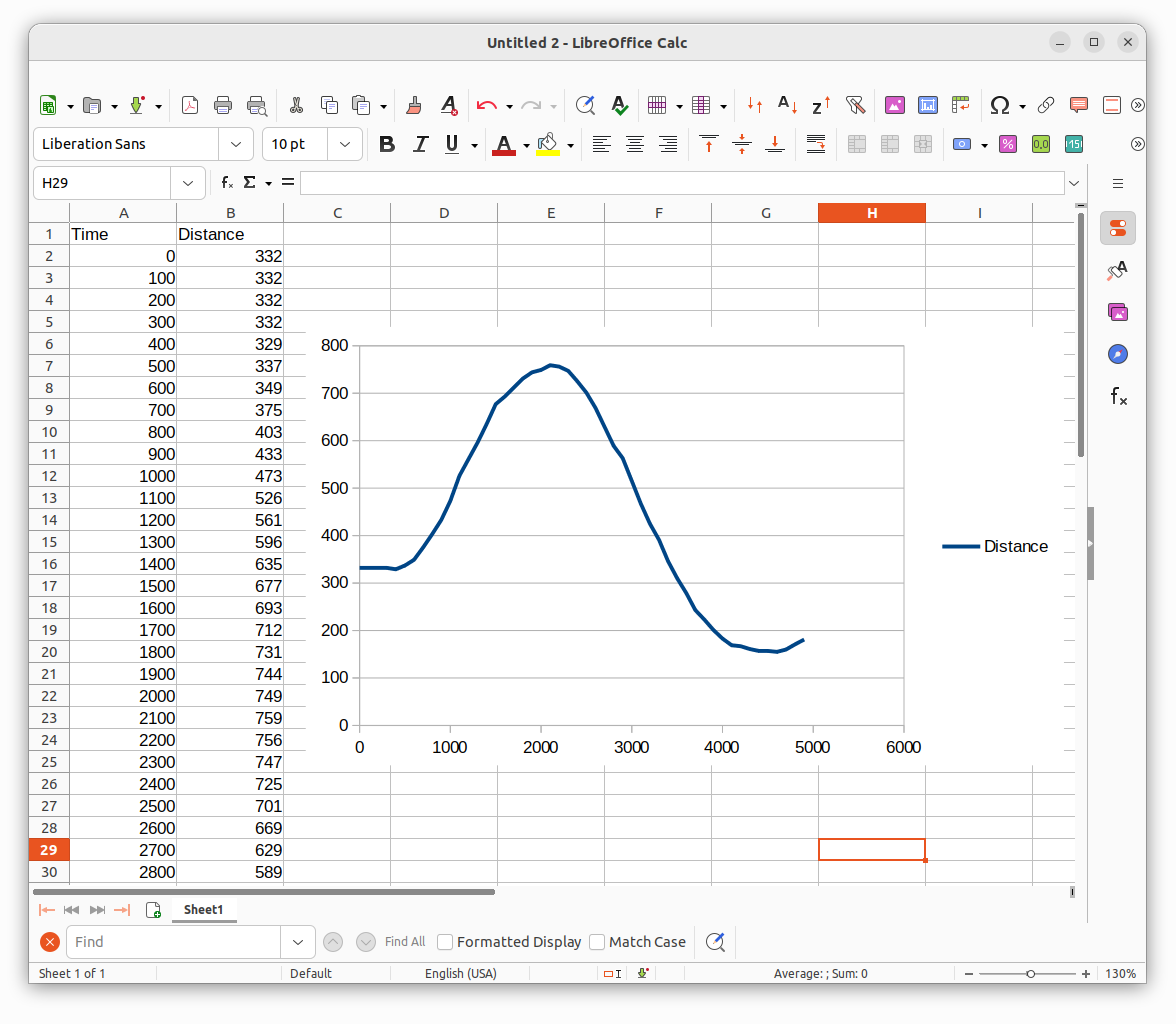The image size is (1176, 1024).
Task: Click the zoom in plus button
Action: [1085, 974]
